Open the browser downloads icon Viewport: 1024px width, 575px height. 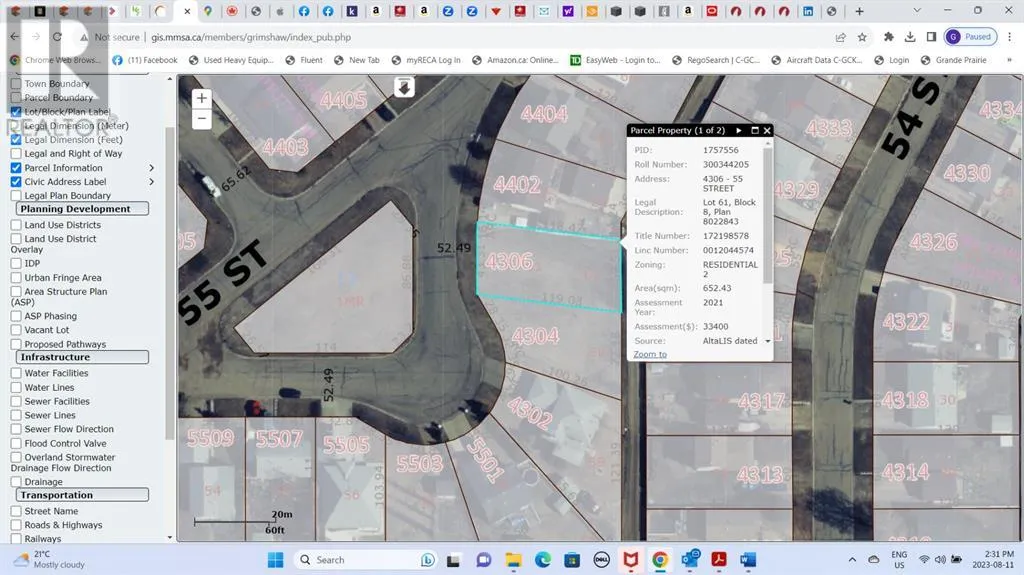click(x=910, y=37)
